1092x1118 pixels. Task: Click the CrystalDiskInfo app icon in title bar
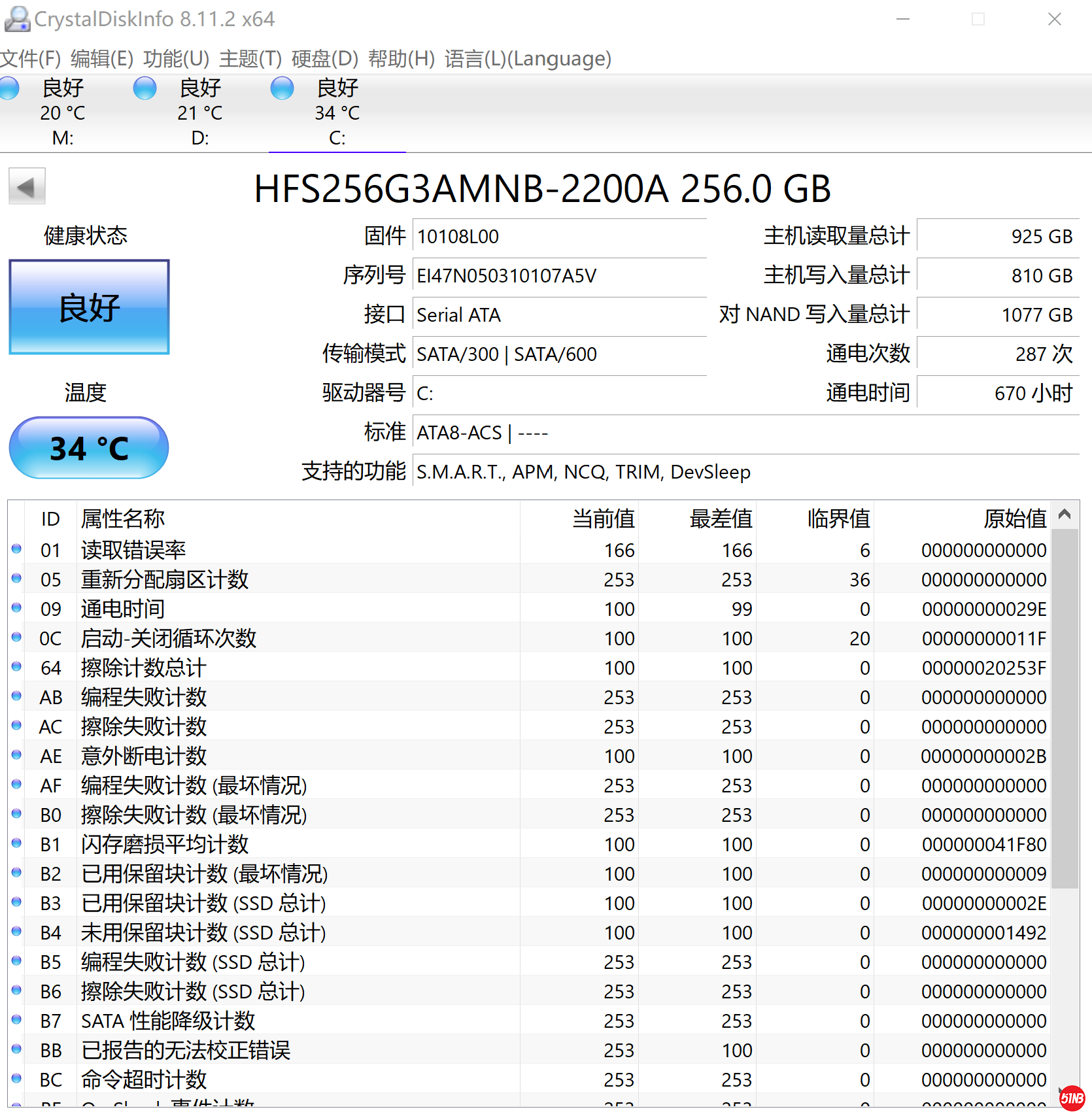pyautogui.click(x=17, y=19)
